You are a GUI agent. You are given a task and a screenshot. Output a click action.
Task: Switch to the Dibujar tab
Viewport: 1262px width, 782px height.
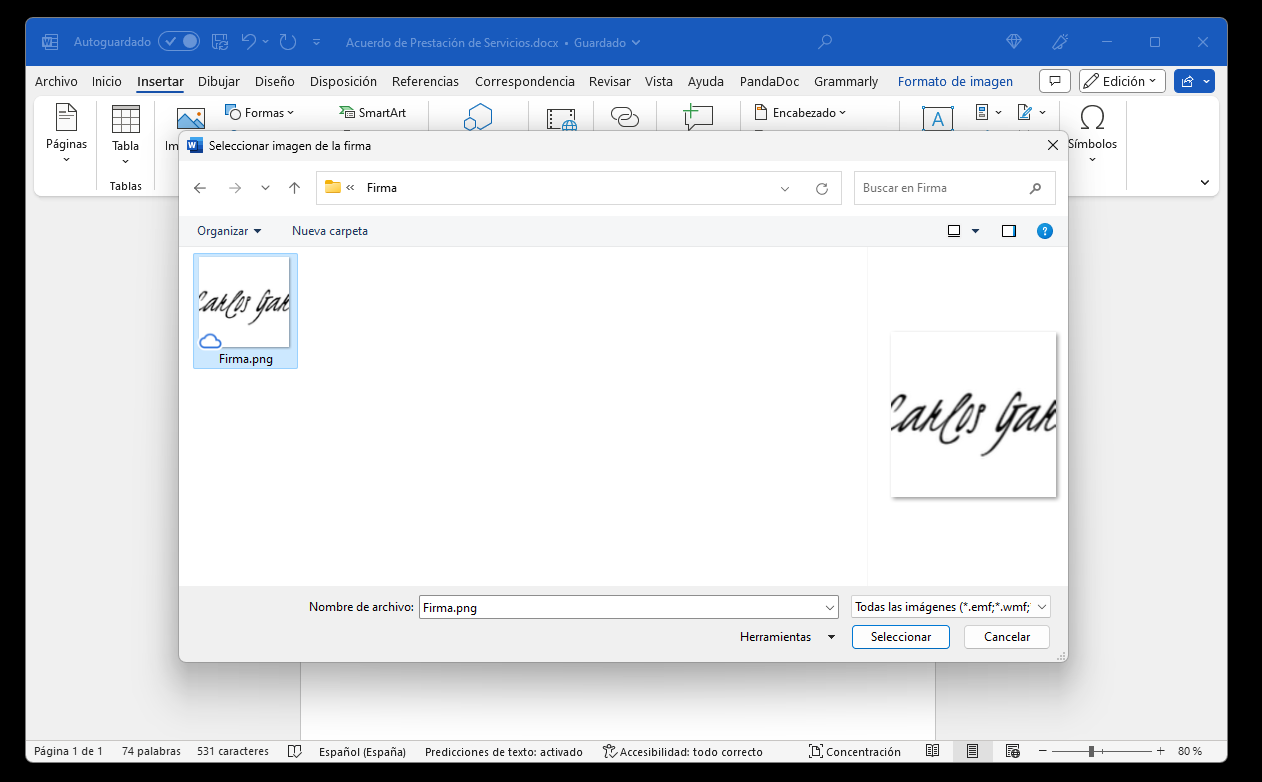(x=219, y=82)
